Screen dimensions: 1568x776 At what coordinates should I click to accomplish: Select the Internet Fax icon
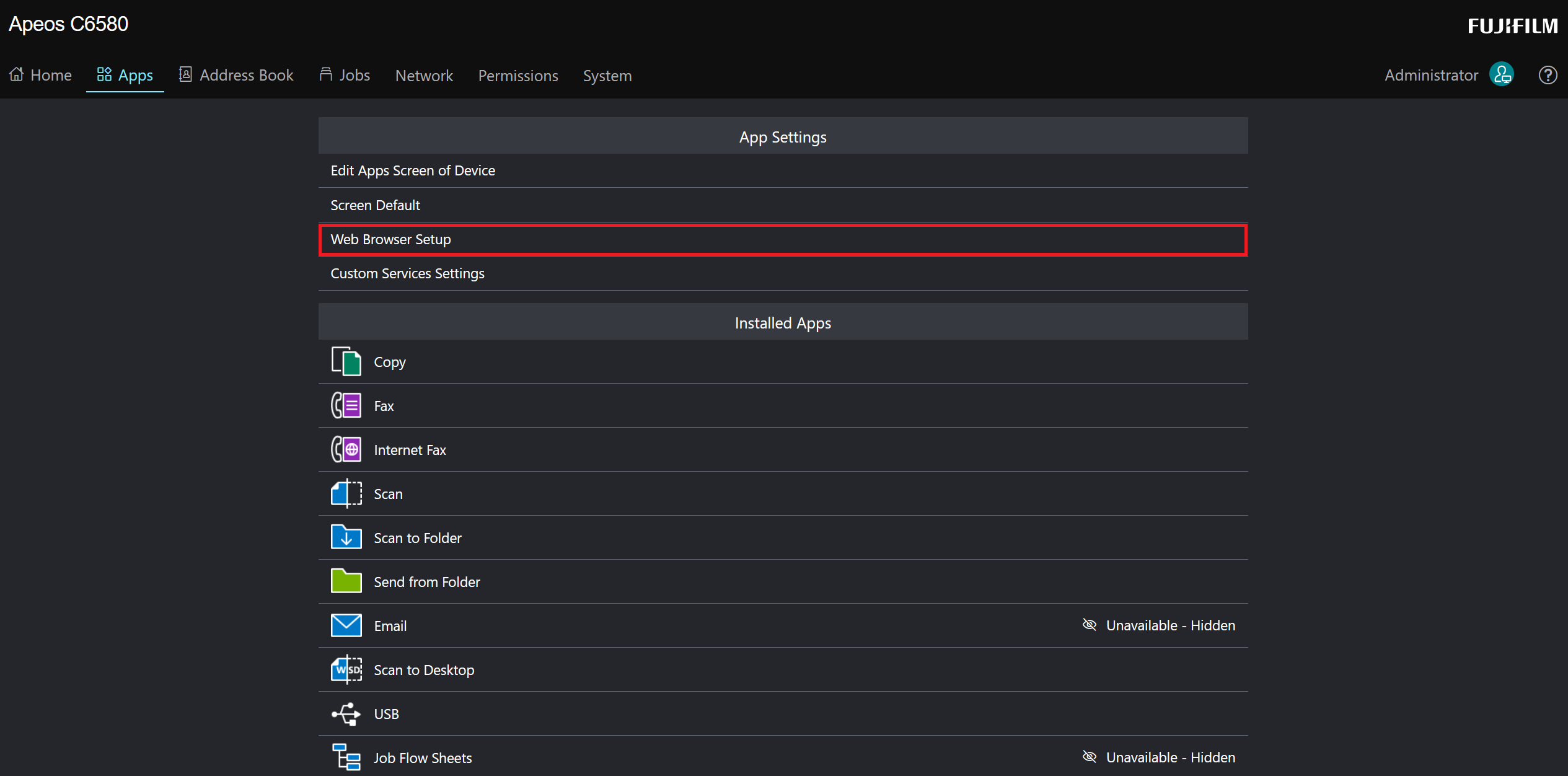[x=346, y=449]
